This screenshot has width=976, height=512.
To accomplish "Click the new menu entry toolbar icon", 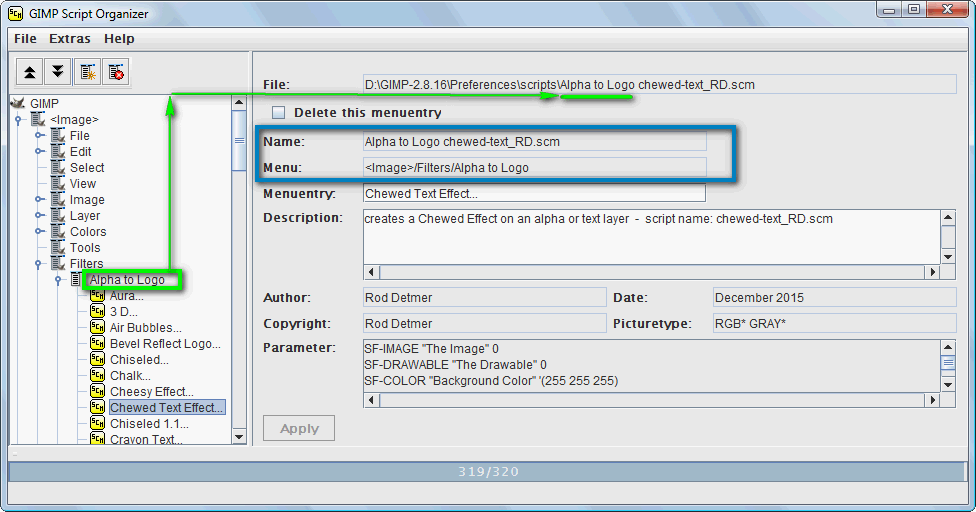I will click(88, 72).
